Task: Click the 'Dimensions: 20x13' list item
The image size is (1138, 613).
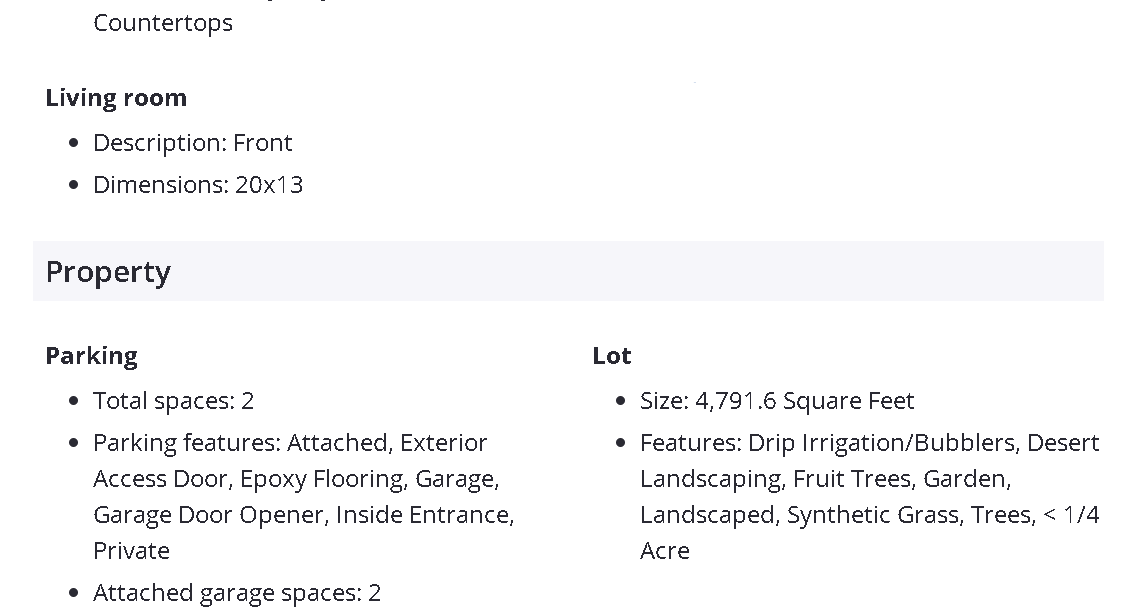Action: (x=198, y=185)
